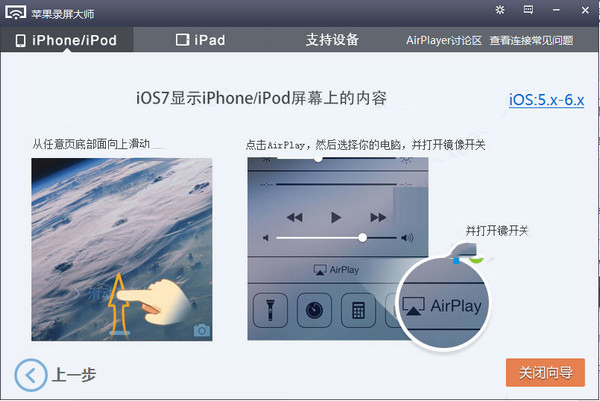
Task: Switch to the iPad tab
Action: 201,40
